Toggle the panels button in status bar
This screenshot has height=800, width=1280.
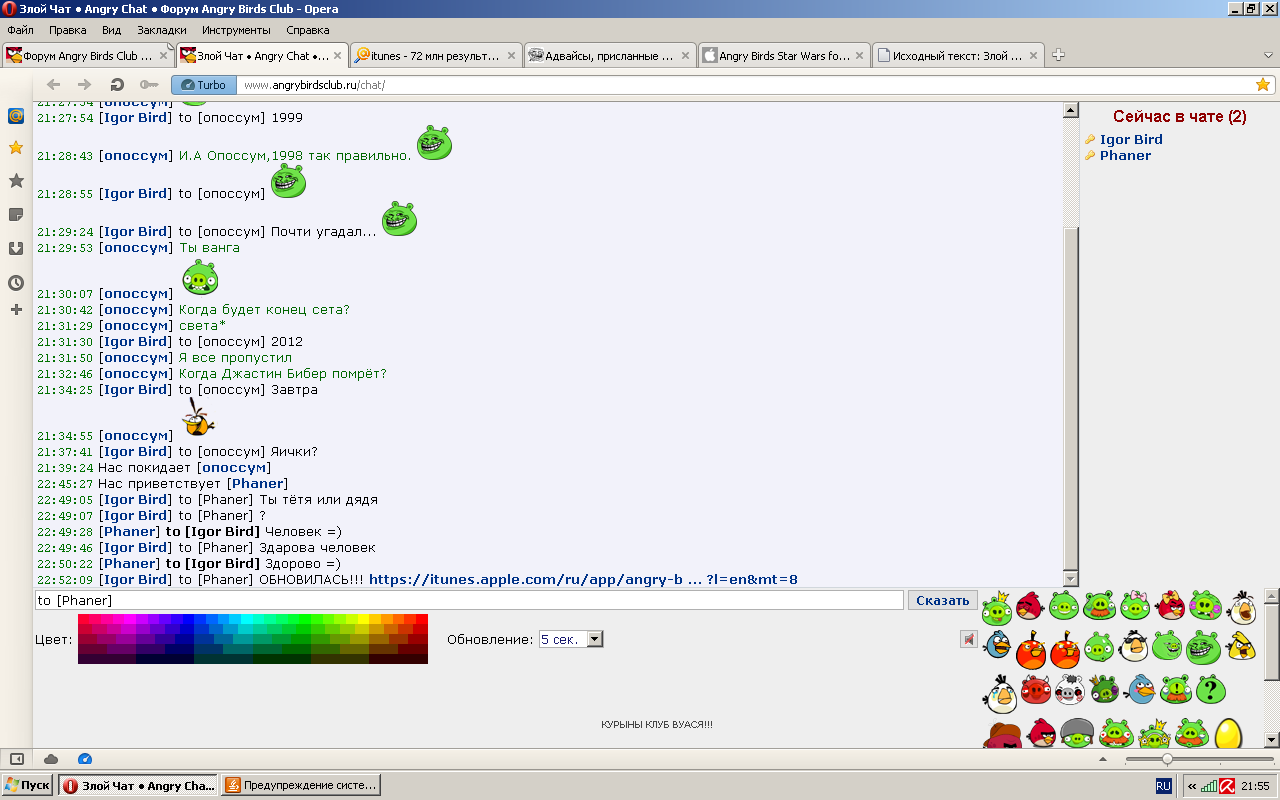[17, 759]
